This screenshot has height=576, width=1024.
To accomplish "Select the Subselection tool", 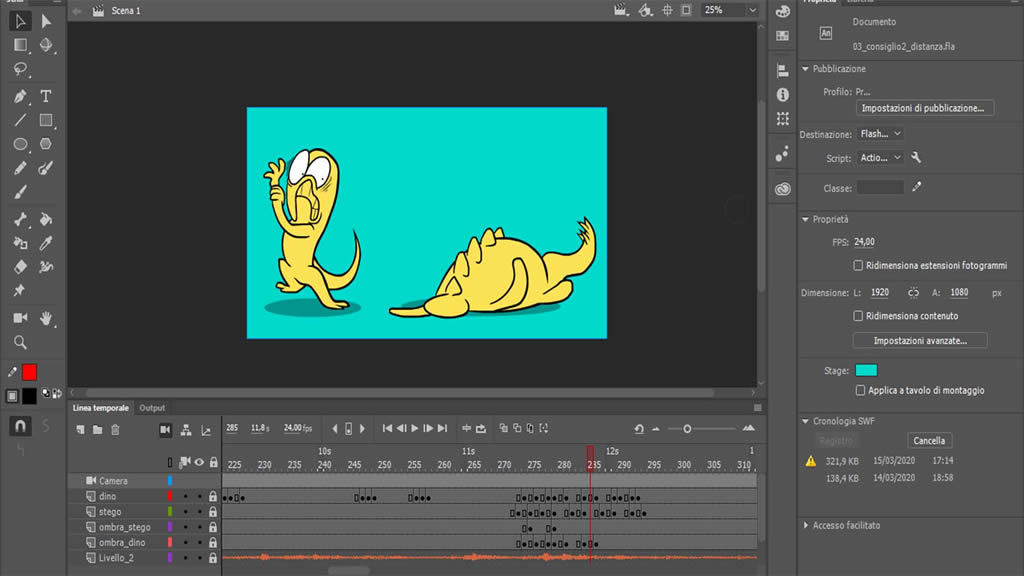I will (x=46, y=21).
